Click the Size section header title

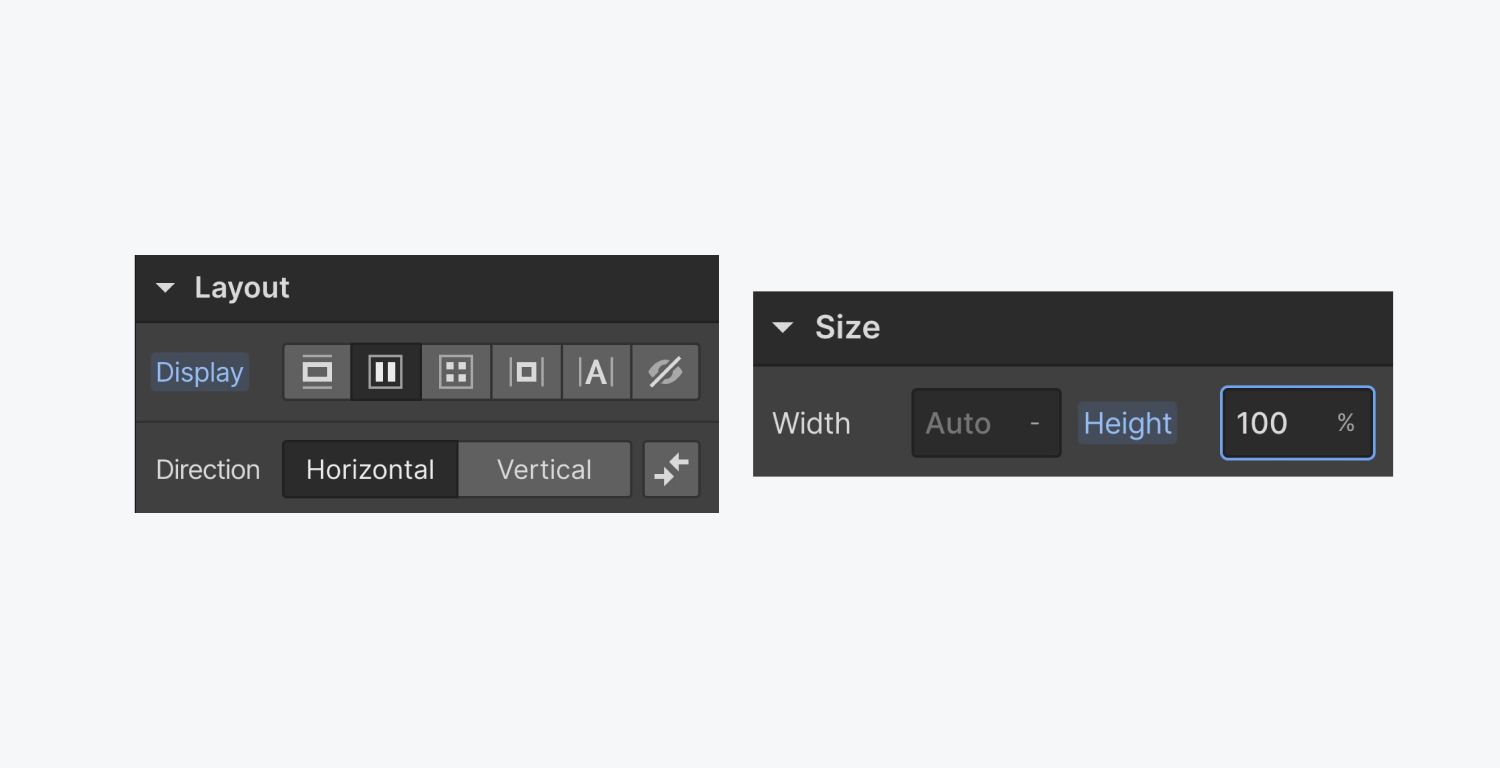coord(847,327)
